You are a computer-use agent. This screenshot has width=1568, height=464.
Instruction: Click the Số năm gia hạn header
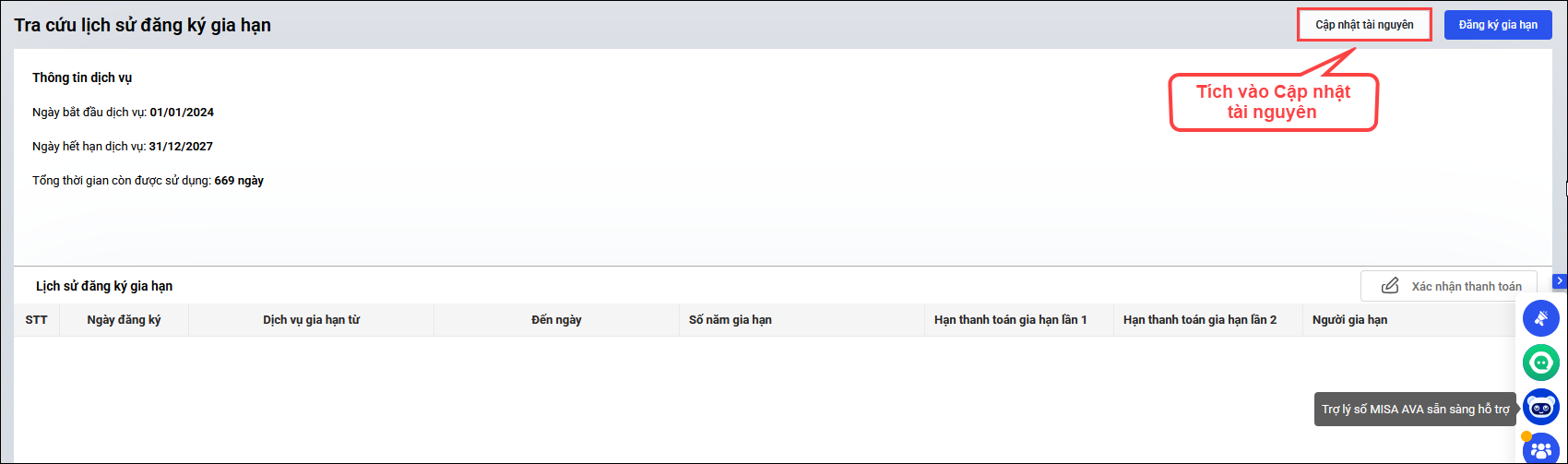click(731, 320)
